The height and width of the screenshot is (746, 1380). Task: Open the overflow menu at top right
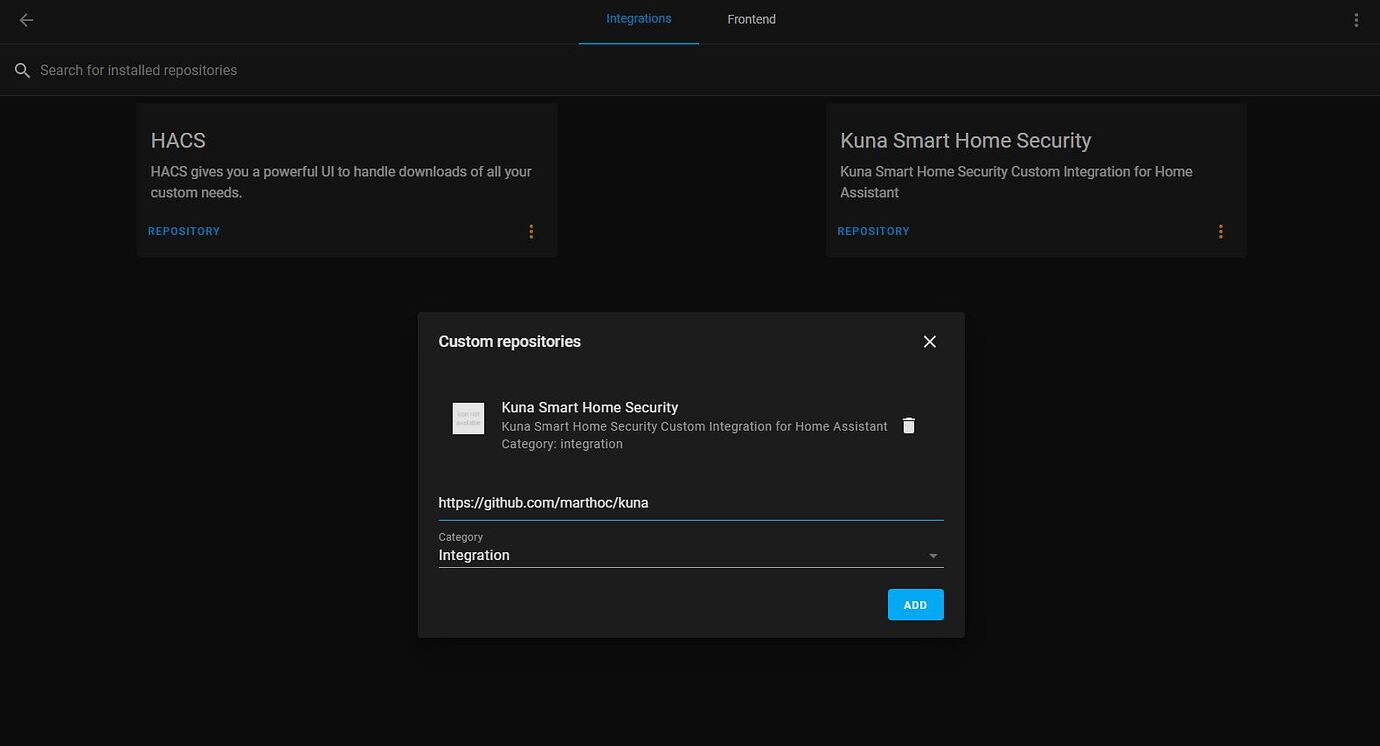(x=1355, y=19)
